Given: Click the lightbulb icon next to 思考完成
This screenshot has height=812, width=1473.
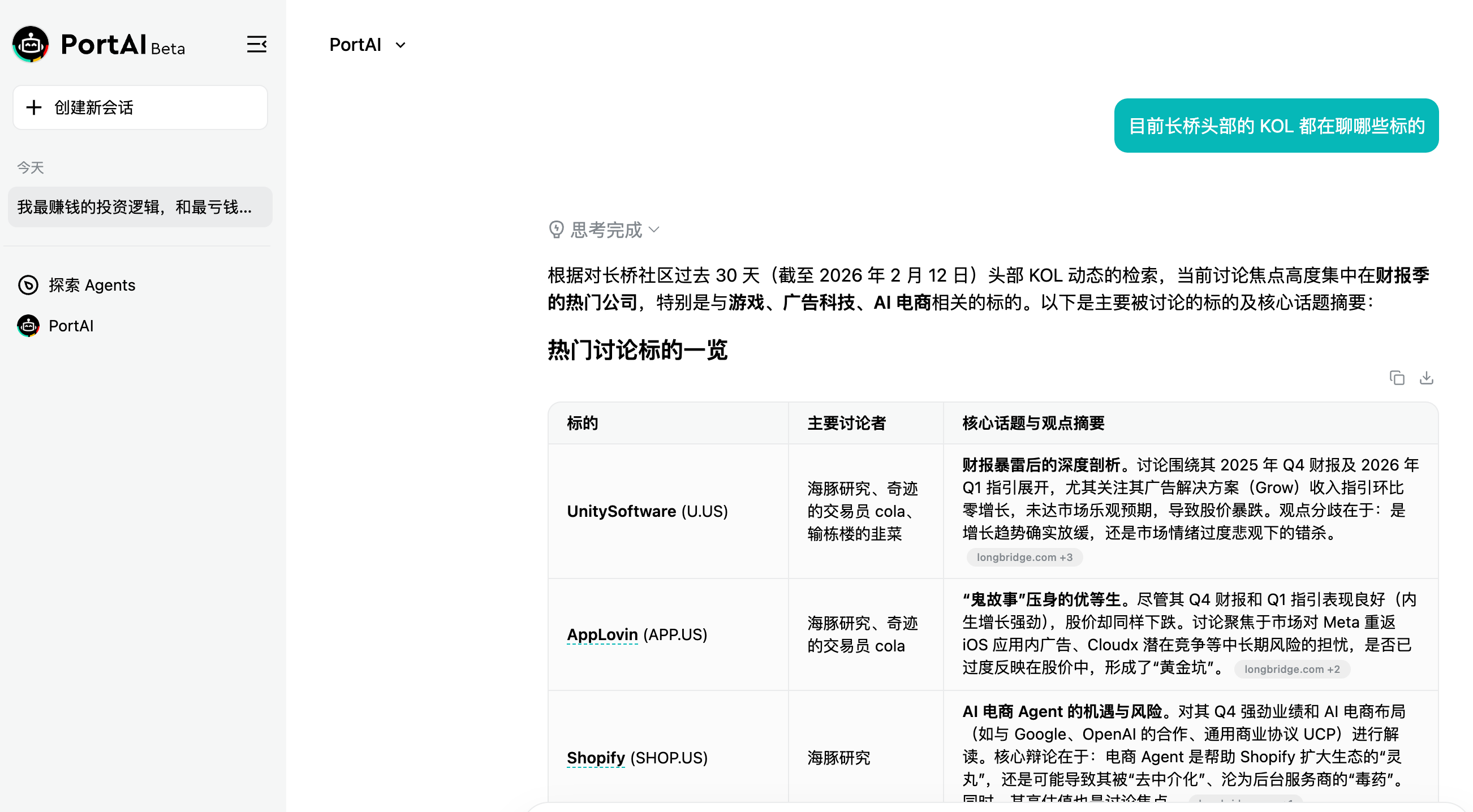Looking at the screenshot, I should [x=556, y=230].
